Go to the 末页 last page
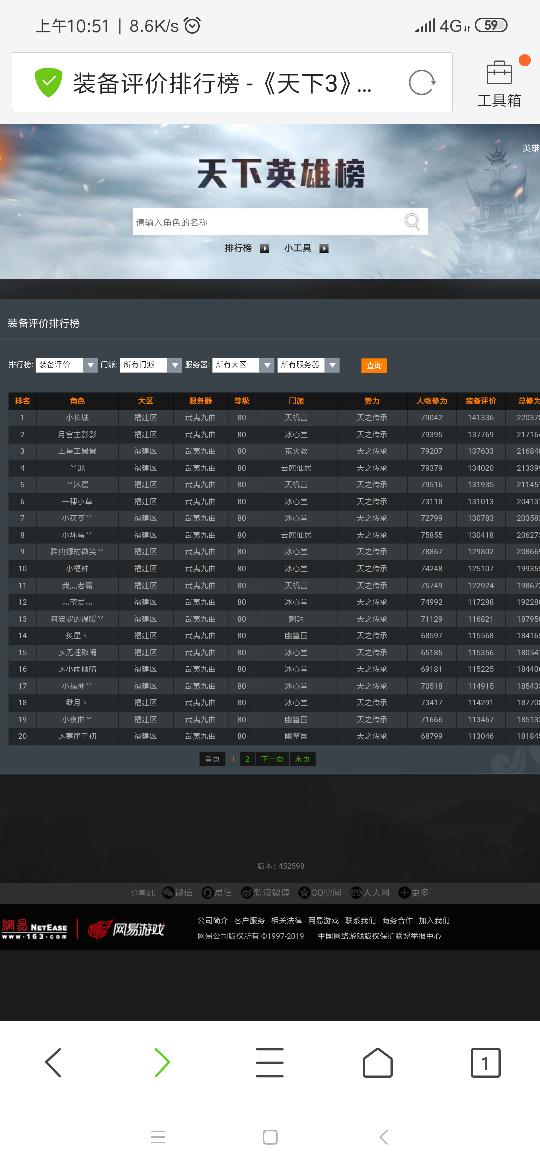The width and height of the screenshot is (540, 1170). pos(302,760)
